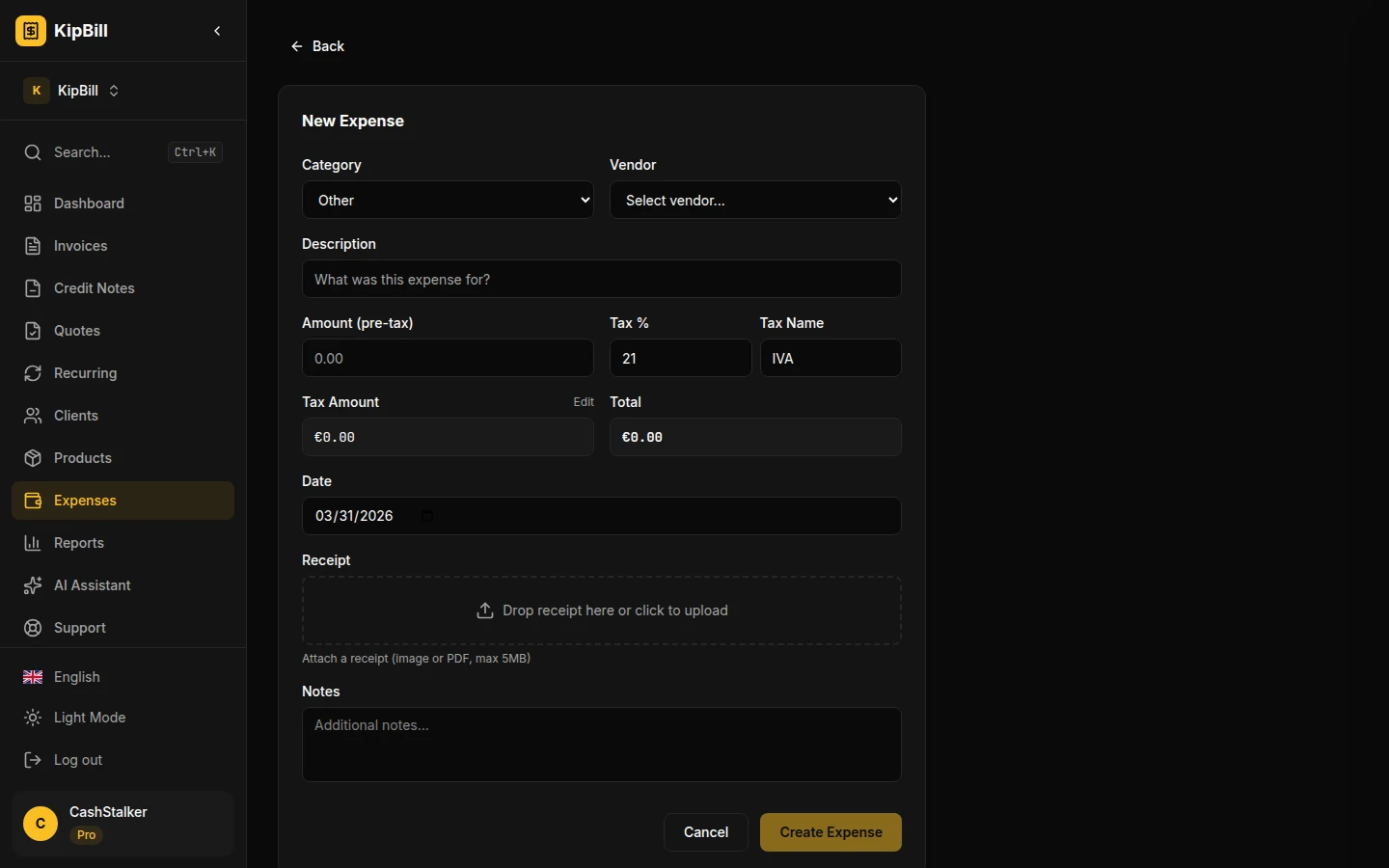The image size is (1389, 868).
Task: Focus the Description text field
Action: pyautogui.click(x=601, y=280)
